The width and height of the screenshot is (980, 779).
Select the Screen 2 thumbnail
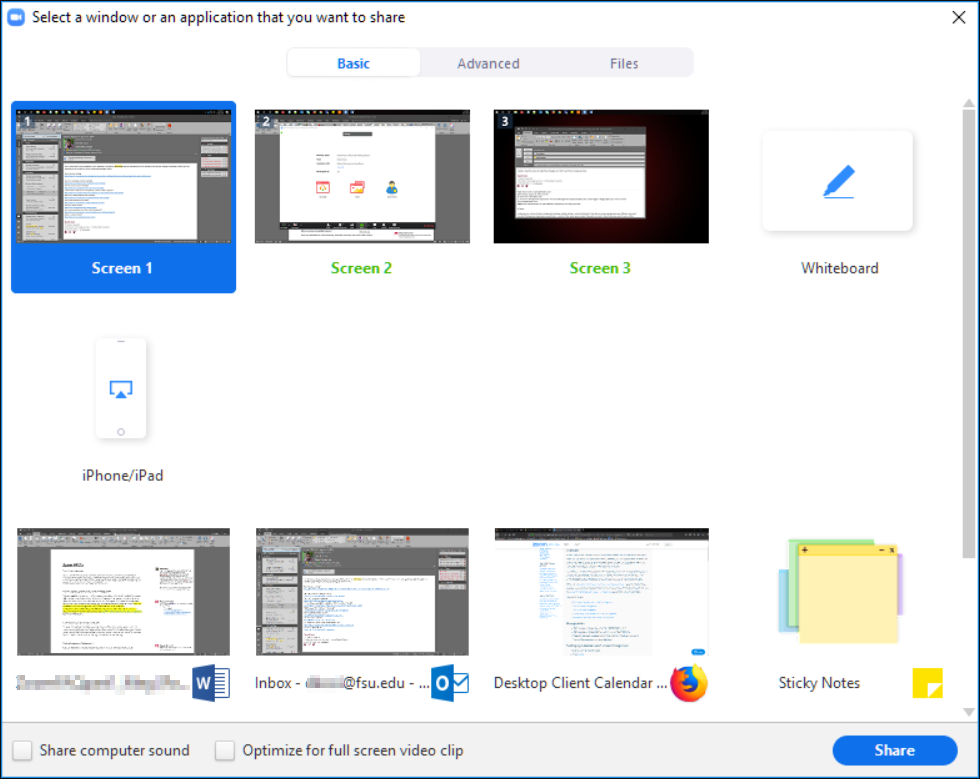[x=362, y=175]
